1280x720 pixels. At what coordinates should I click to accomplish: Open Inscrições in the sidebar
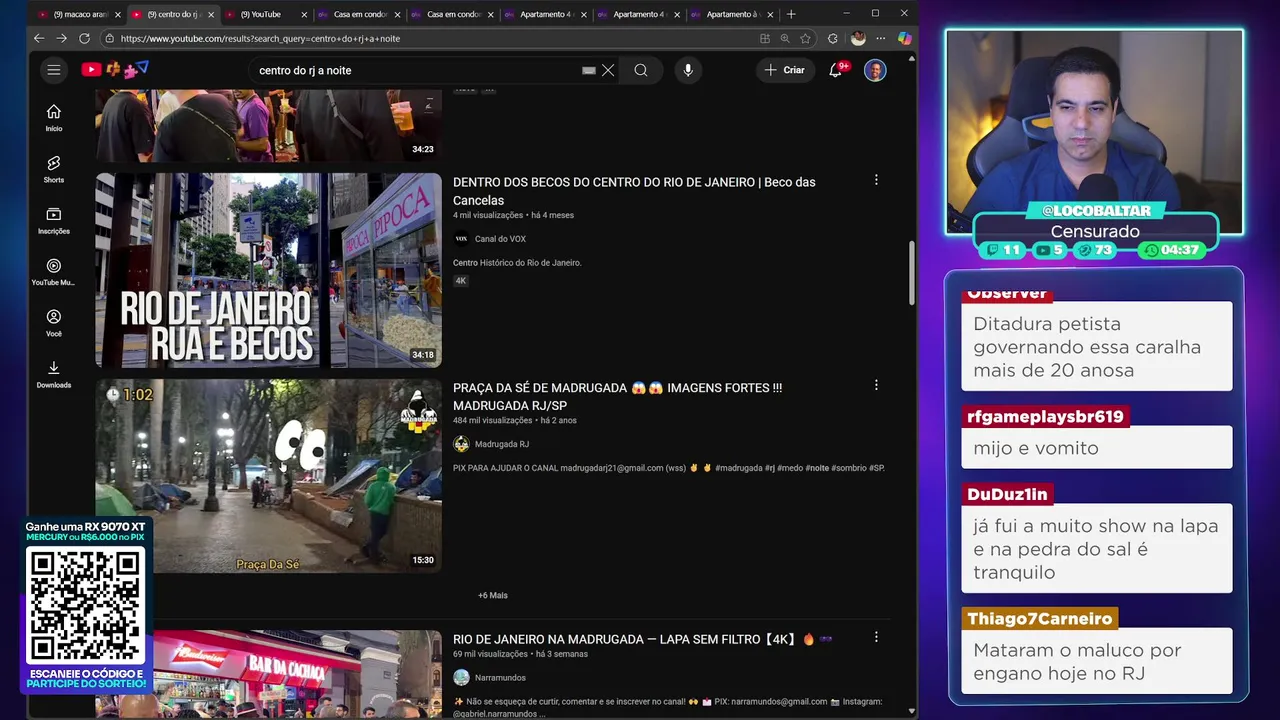coord(54,221)
